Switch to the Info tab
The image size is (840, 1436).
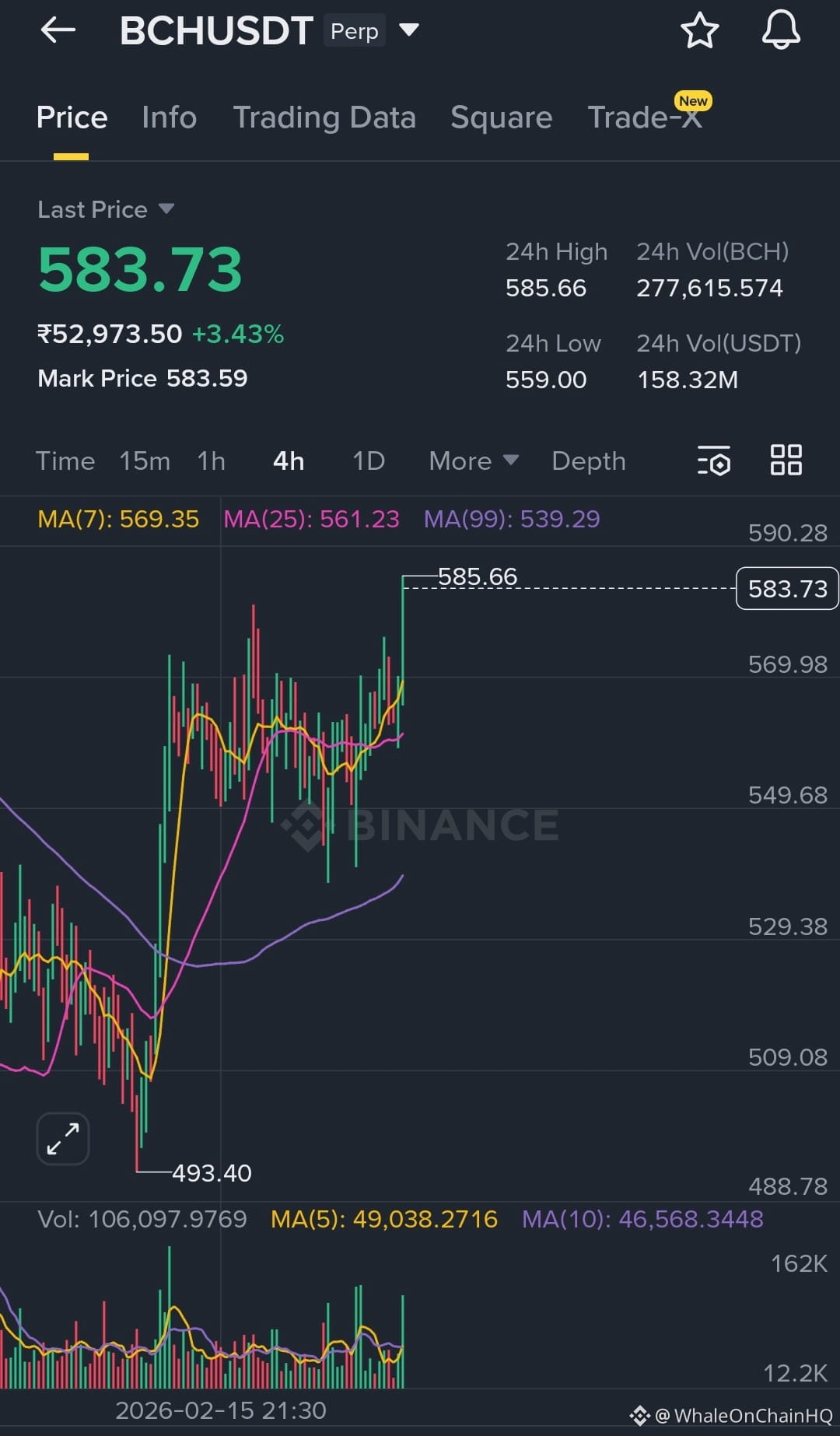point(169,117)
